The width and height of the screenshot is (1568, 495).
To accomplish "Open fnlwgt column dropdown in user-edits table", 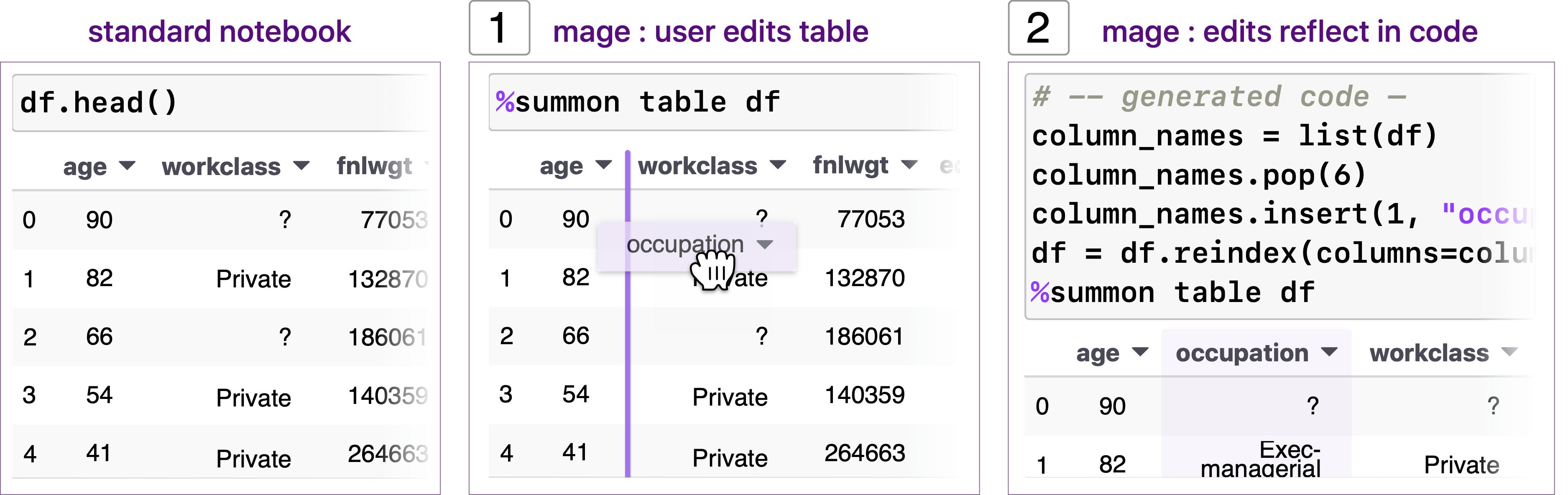I will point(909,165).
